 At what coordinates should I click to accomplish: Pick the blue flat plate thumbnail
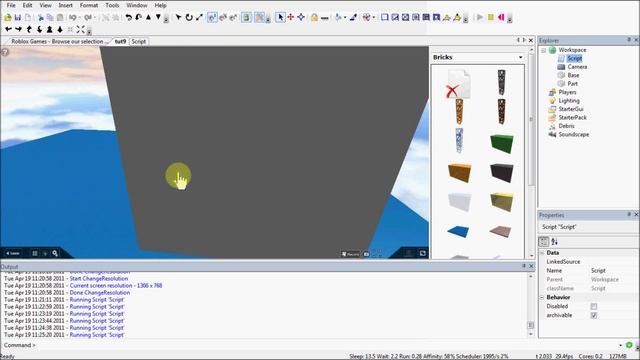(458, 231)
